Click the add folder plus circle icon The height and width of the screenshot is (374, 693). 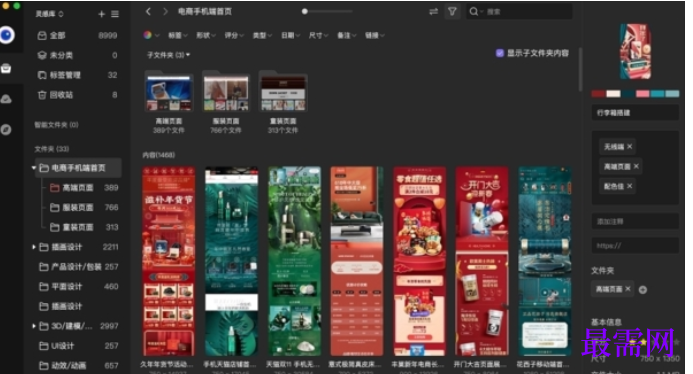[643, 290]
